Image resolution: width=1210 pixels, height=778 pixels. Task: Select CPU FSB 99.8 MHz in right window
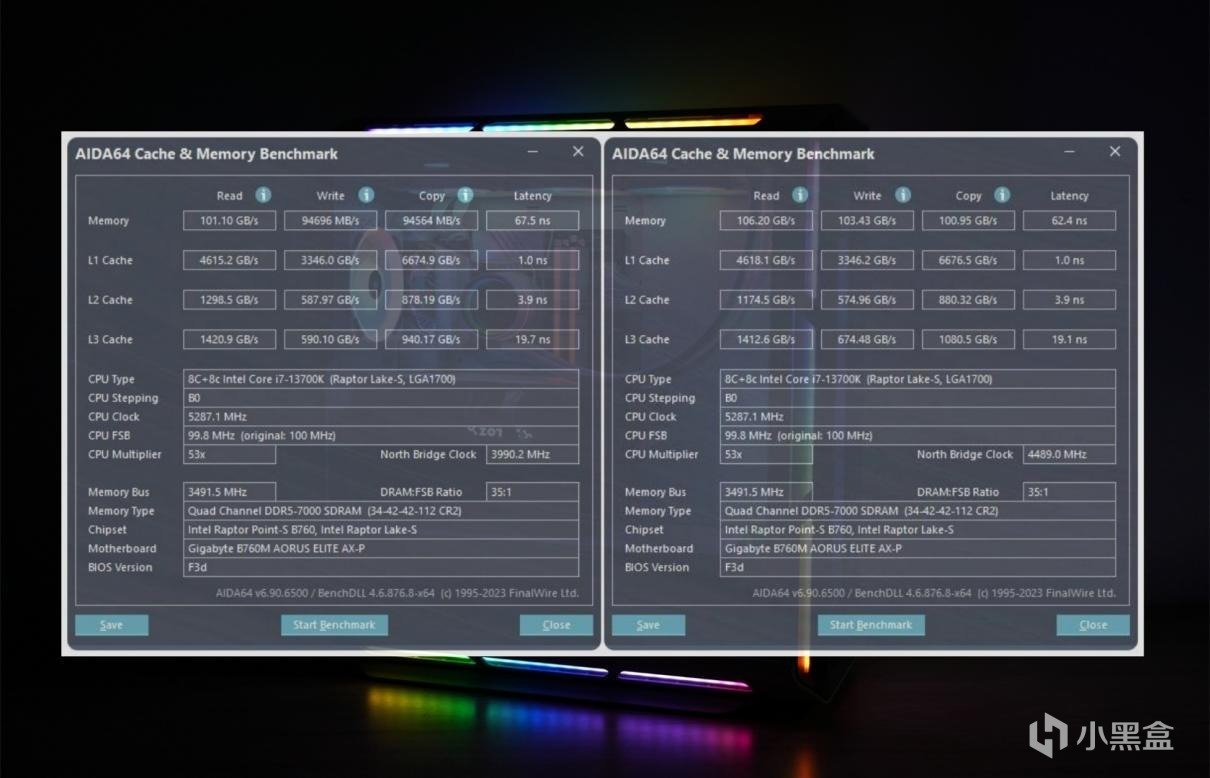tap(918, 436)
